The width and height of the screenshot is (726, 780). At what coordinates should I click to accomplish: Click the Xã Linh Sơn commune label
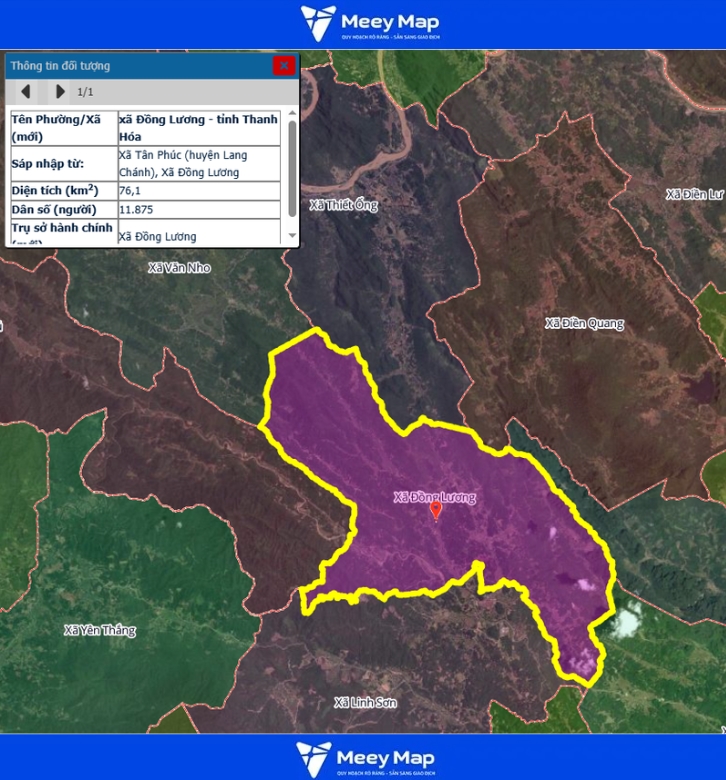(365, 702)
